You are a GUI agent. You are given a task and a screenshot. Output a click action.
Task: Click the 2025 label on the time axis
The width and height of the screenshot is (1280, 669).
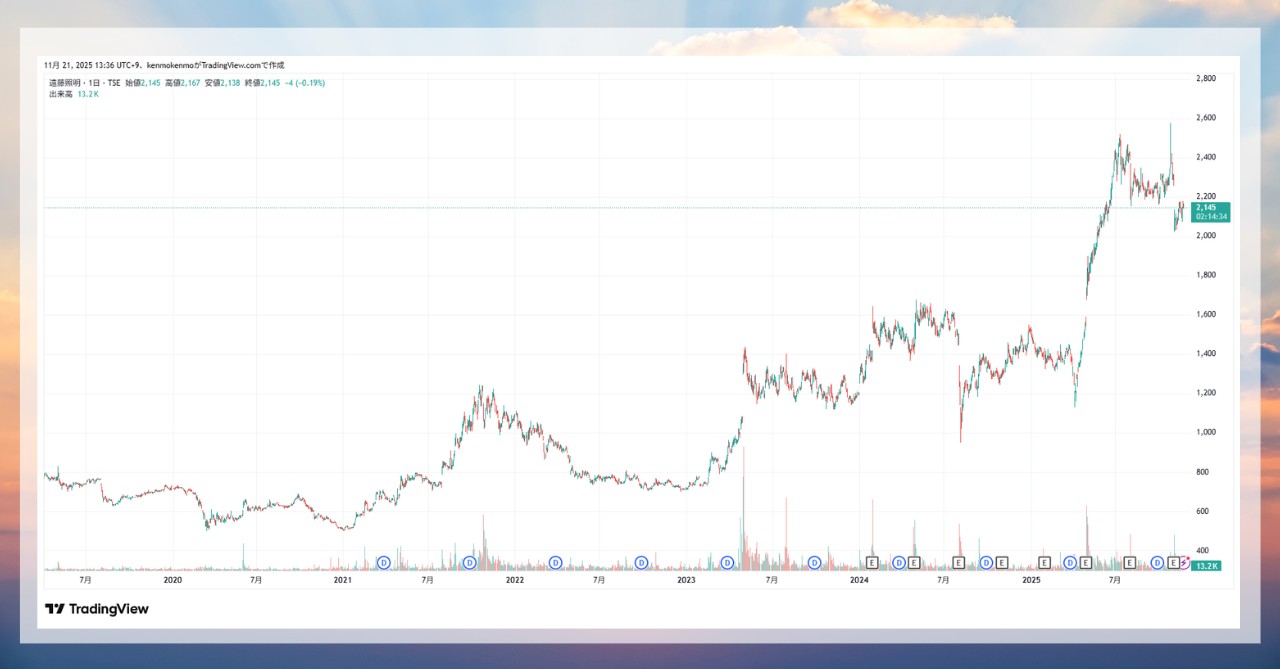[x=1031, y=579]
